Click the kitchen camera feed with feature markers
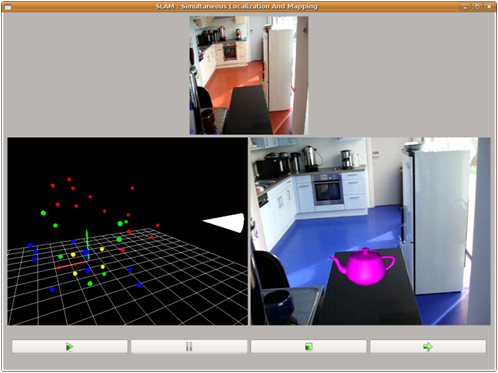The width and height of the screenshot is (498, 373). point(249,75)
